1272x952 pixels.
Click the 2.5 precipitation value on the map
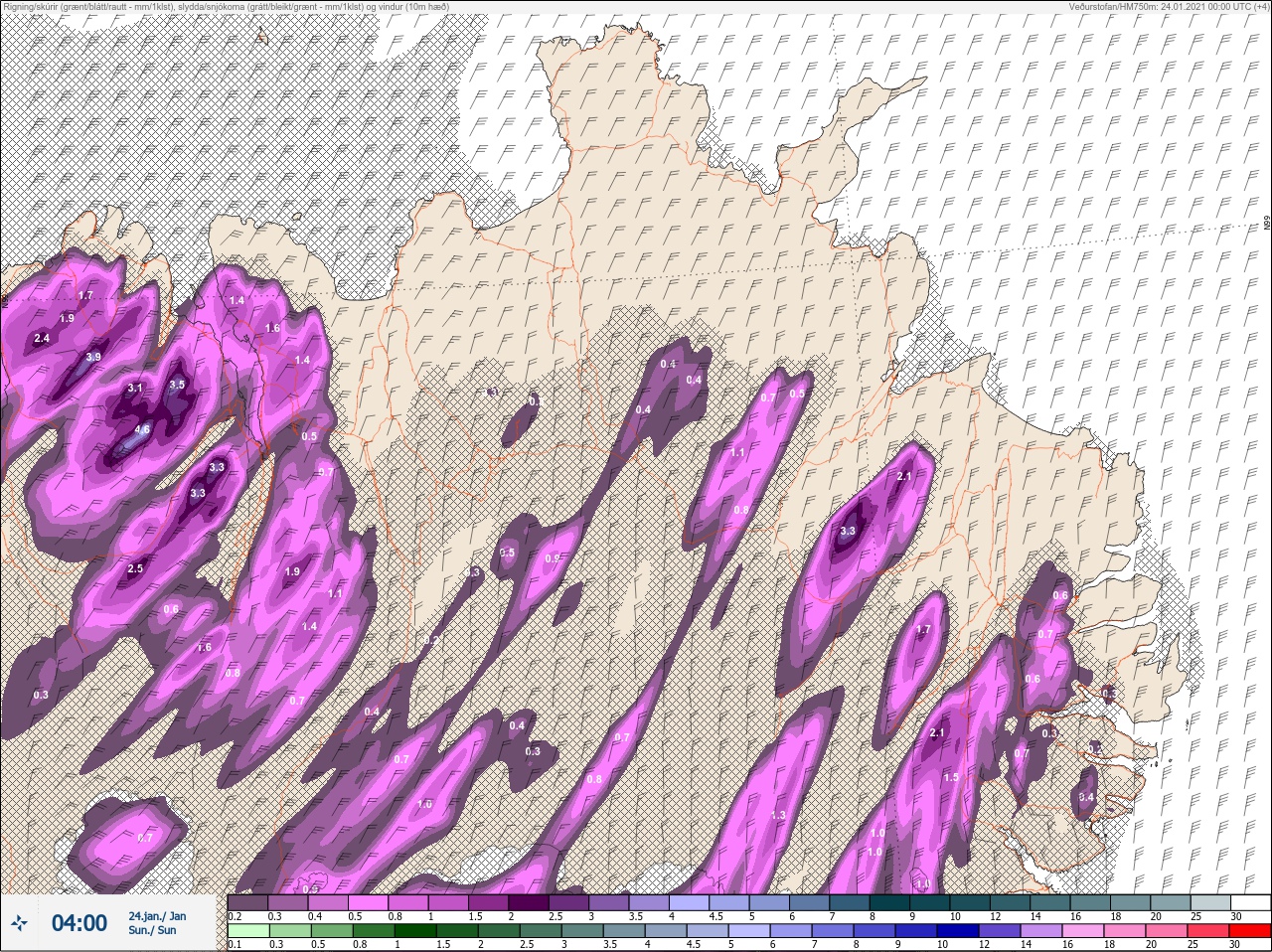(x=135, y=568)
